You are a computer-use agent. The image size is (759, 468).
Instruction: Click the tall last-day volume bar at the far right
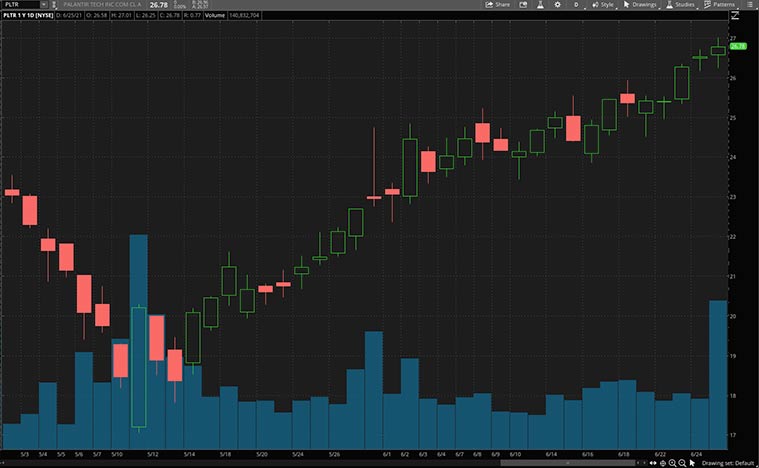pos(718,375)
